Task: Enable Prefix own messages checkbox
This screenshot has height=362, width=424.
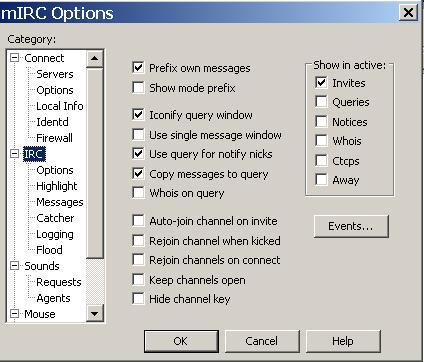Action: (x=138, y=68)
